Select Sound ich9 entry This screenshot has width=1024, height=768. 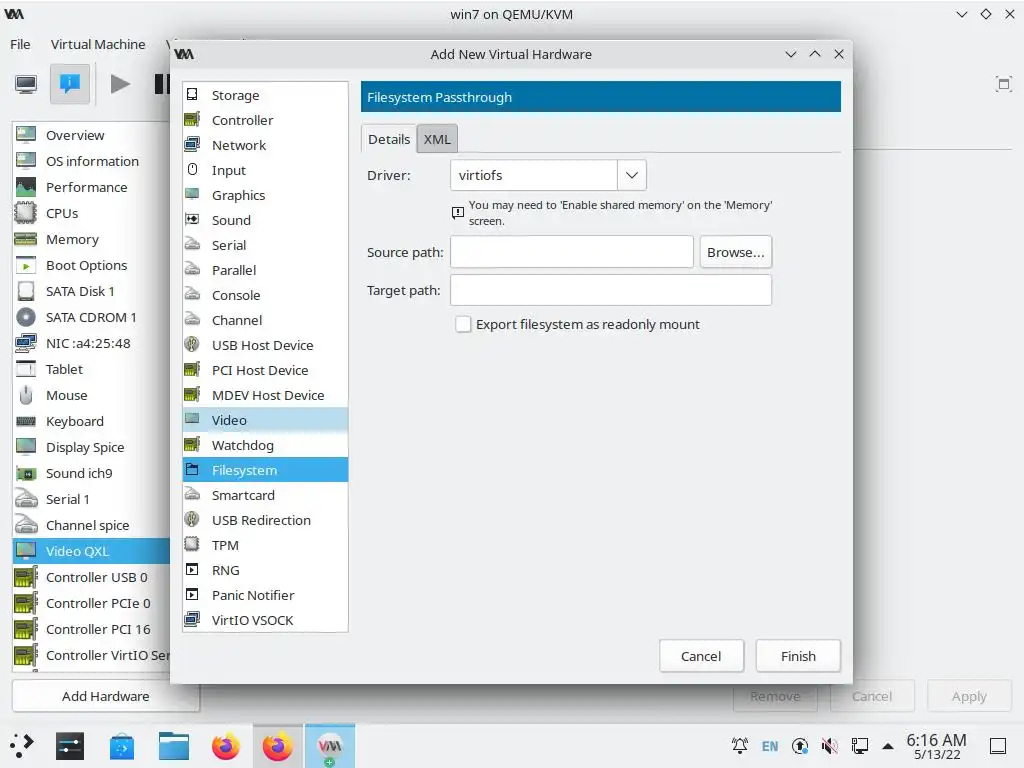91,473
